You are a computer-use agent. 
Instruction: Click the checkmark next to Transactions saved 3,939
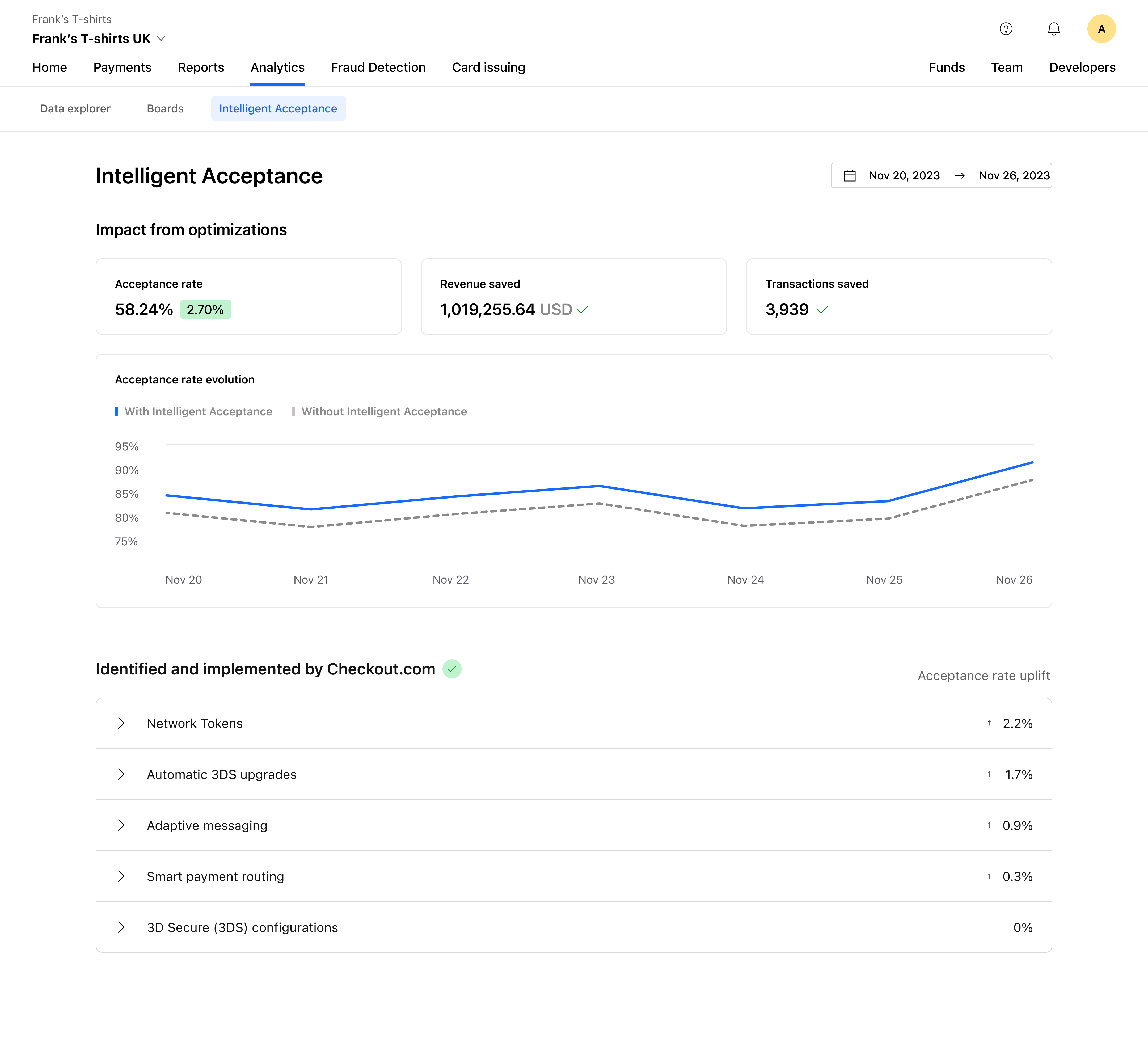click(822, 310)
